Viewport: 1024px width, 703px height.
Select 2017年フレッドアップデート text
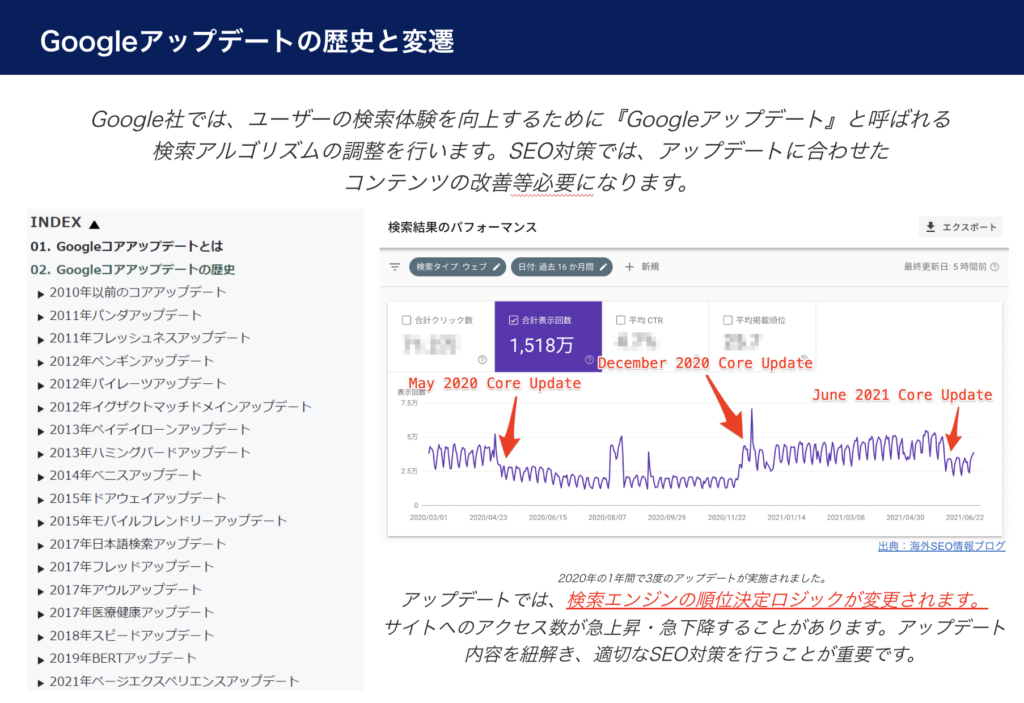coord(132,566)
